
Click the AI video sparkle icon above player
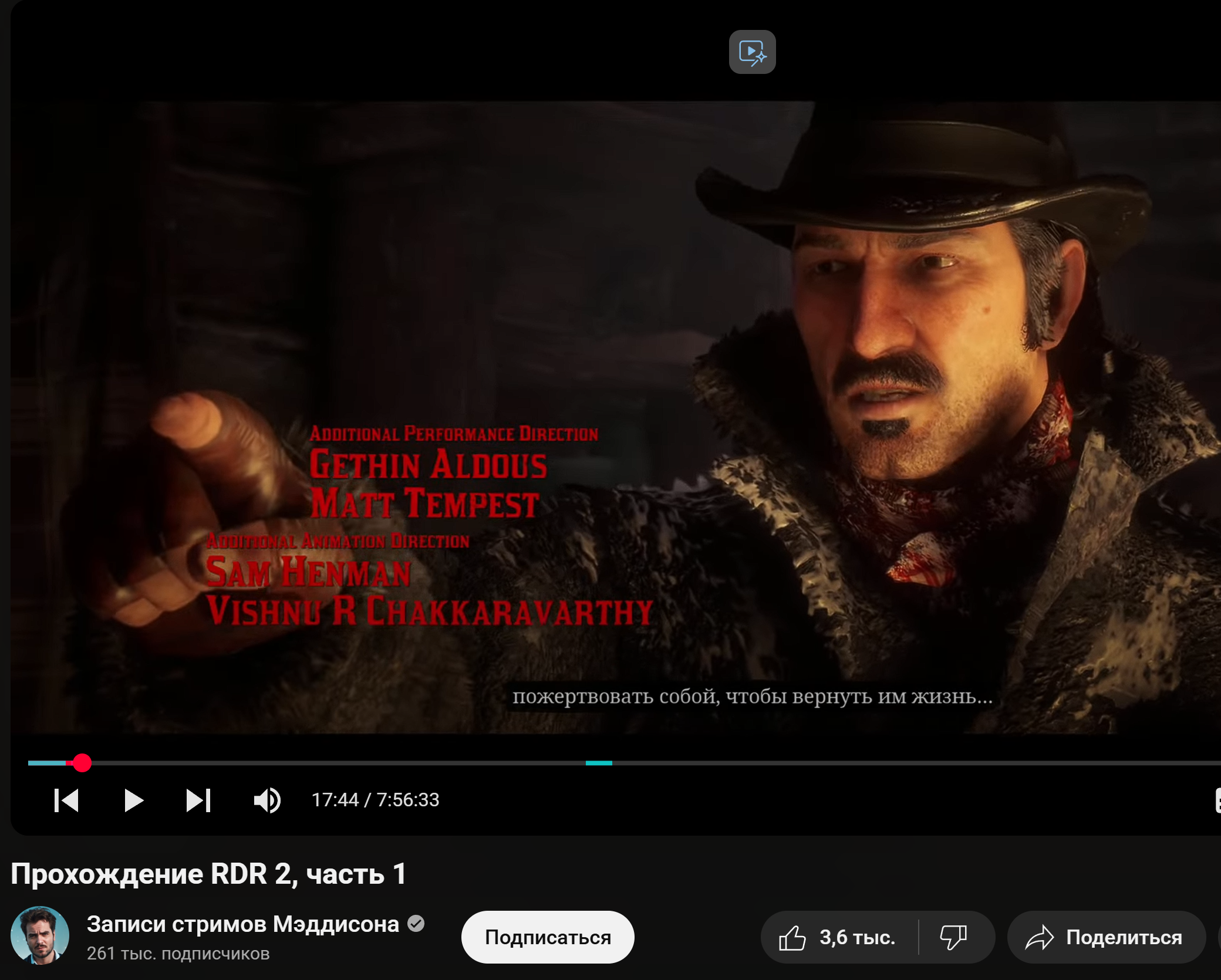(752, 52)
